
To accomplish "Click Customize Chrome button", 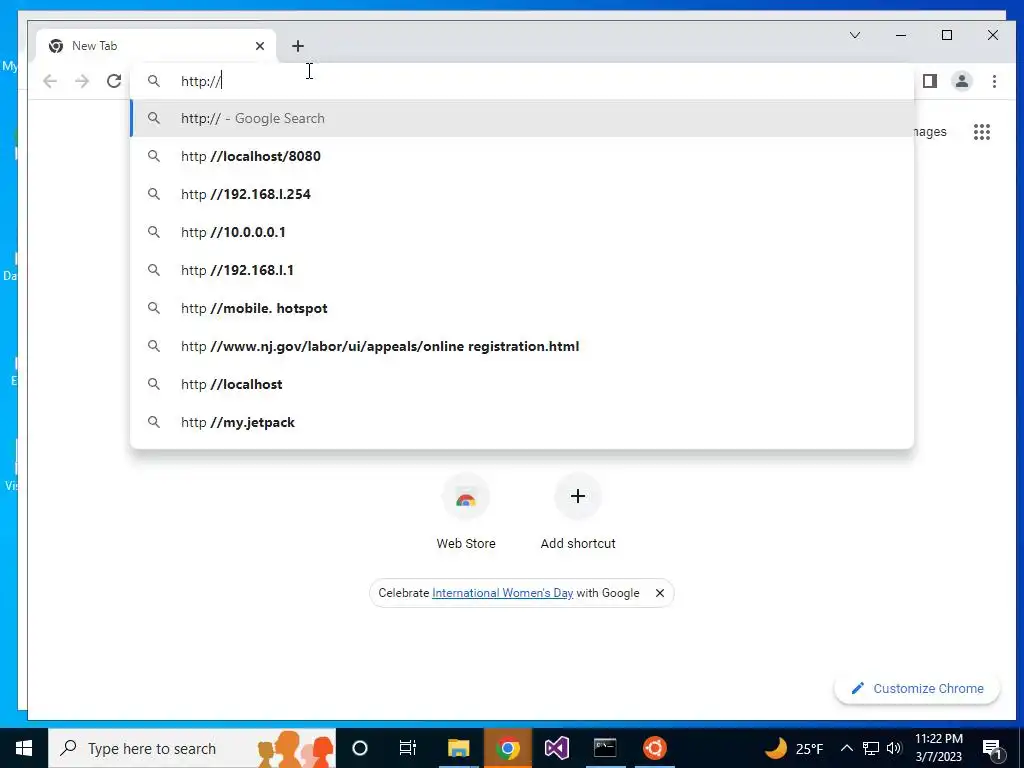I will point(917,688).
